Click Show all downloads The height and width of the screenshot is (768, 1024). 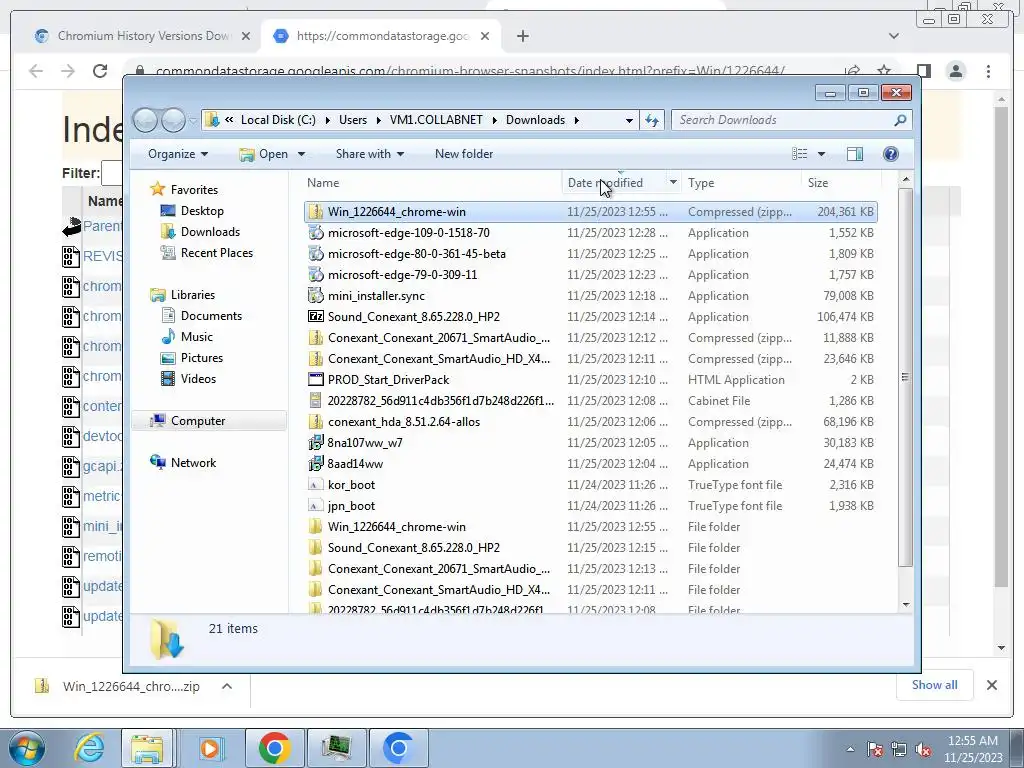point(935,685)
